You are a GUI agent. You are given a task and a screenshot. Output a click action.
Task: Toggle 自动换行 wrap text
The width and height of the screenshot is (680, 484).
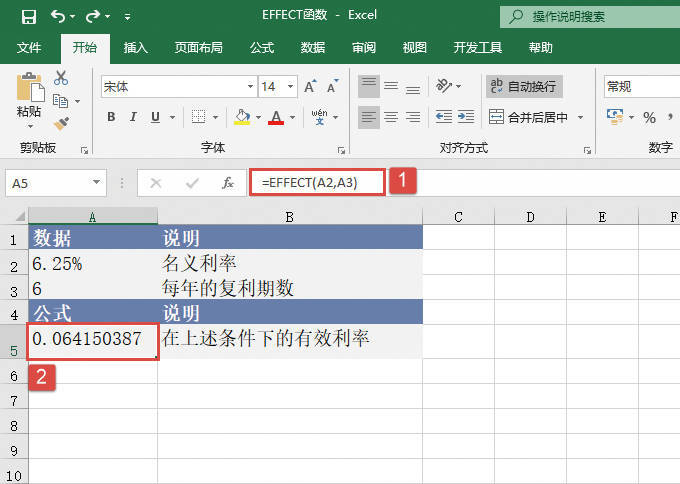click(x=523, y=87)
